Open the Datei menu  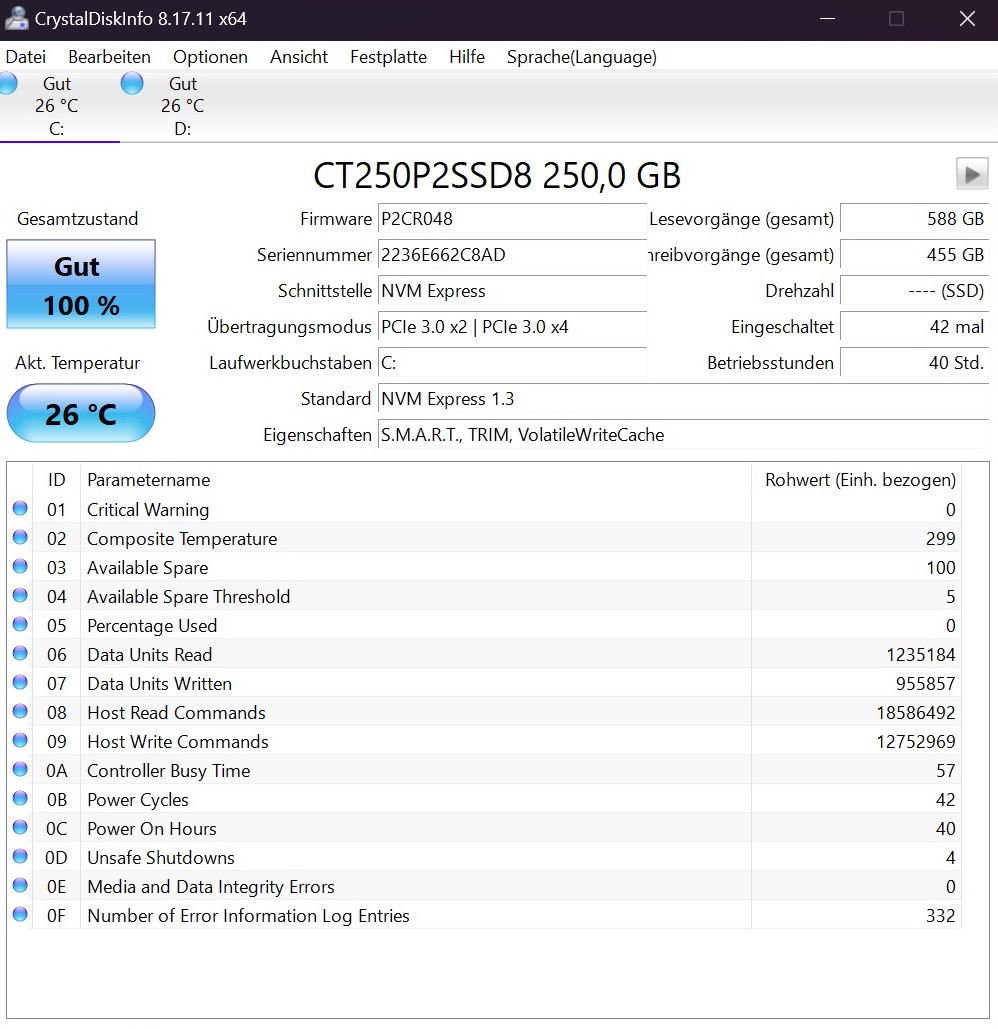click(26, 57)
